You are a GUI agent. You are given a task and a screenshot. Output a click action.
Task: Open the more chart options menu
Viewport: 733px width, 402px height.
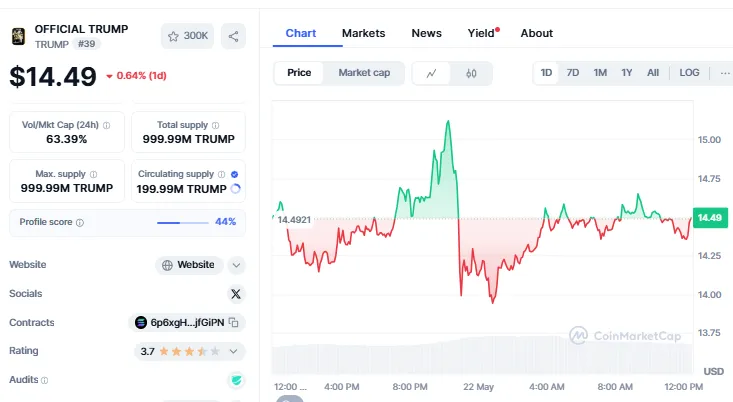724,73
